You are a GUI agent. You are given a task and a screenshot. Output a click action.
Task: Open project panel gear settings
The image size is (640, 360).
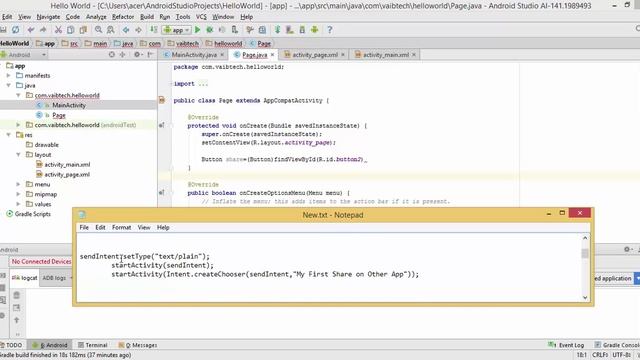click(x=138, y=54)
